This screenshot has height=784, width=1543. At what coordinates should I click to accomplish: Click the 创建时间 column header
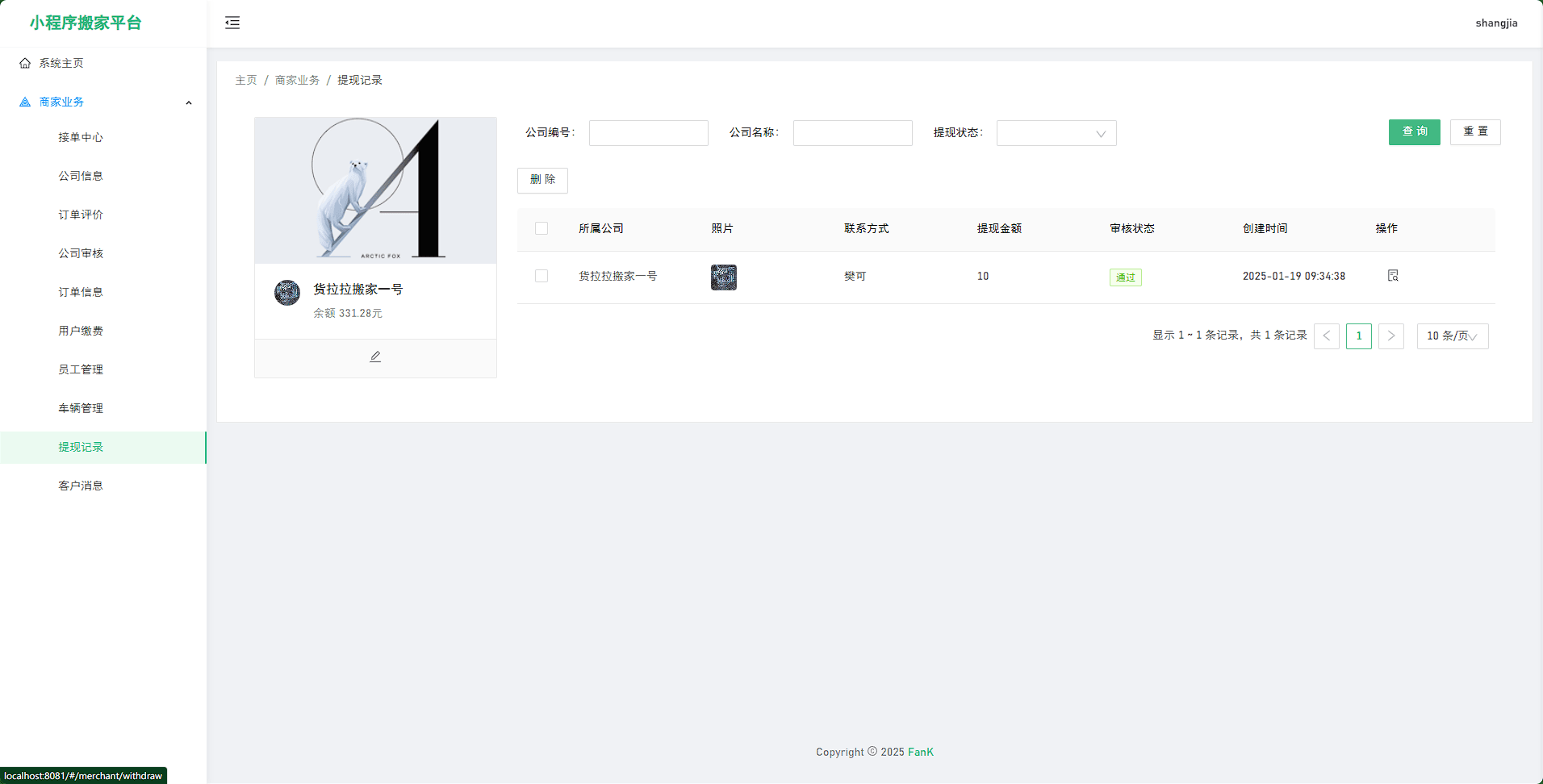click(1265, 228)
